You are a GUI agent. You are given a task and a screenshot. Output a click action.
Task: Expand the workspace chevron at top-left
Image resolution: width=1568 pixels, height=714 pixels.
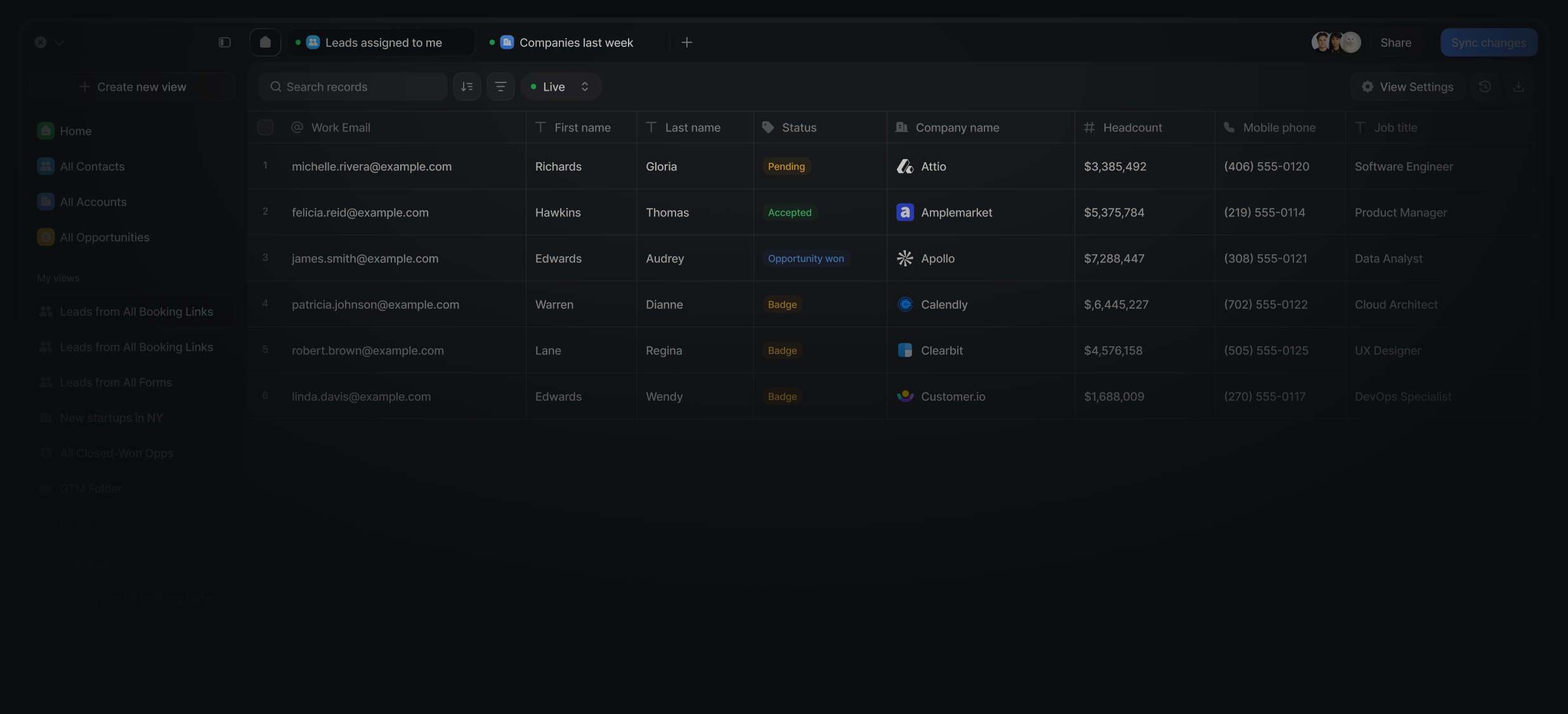(x=59, y=42)
